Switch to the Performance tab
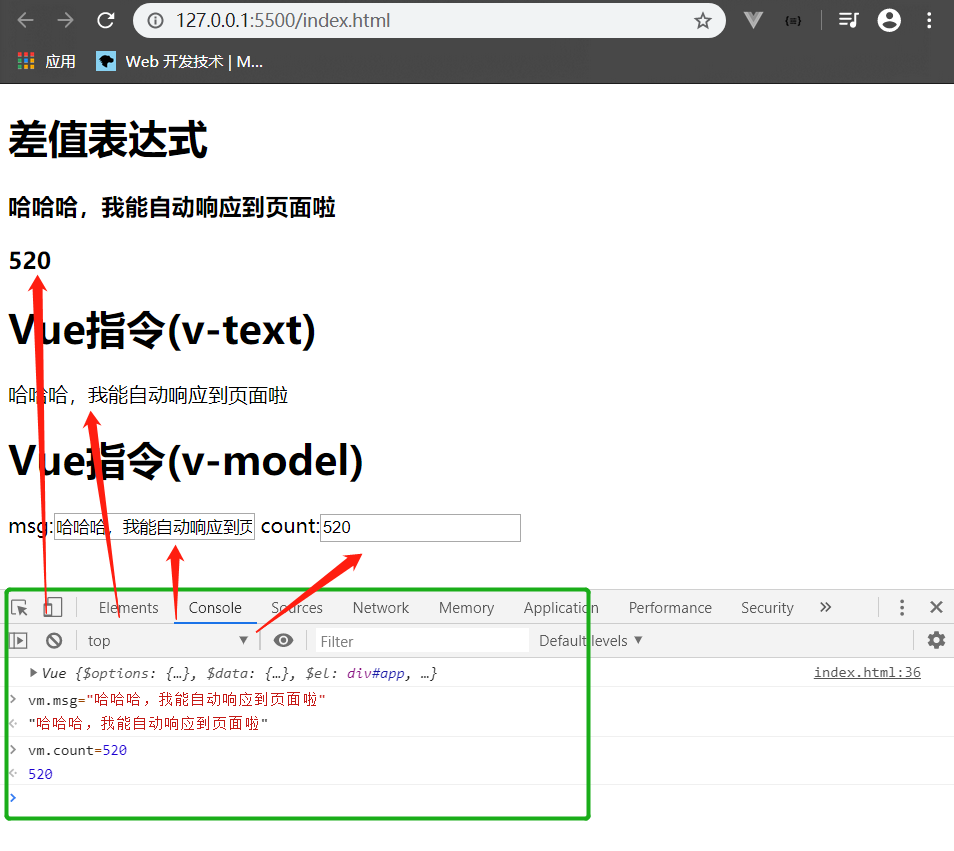The image size is (954, 851). pos(670,608)
